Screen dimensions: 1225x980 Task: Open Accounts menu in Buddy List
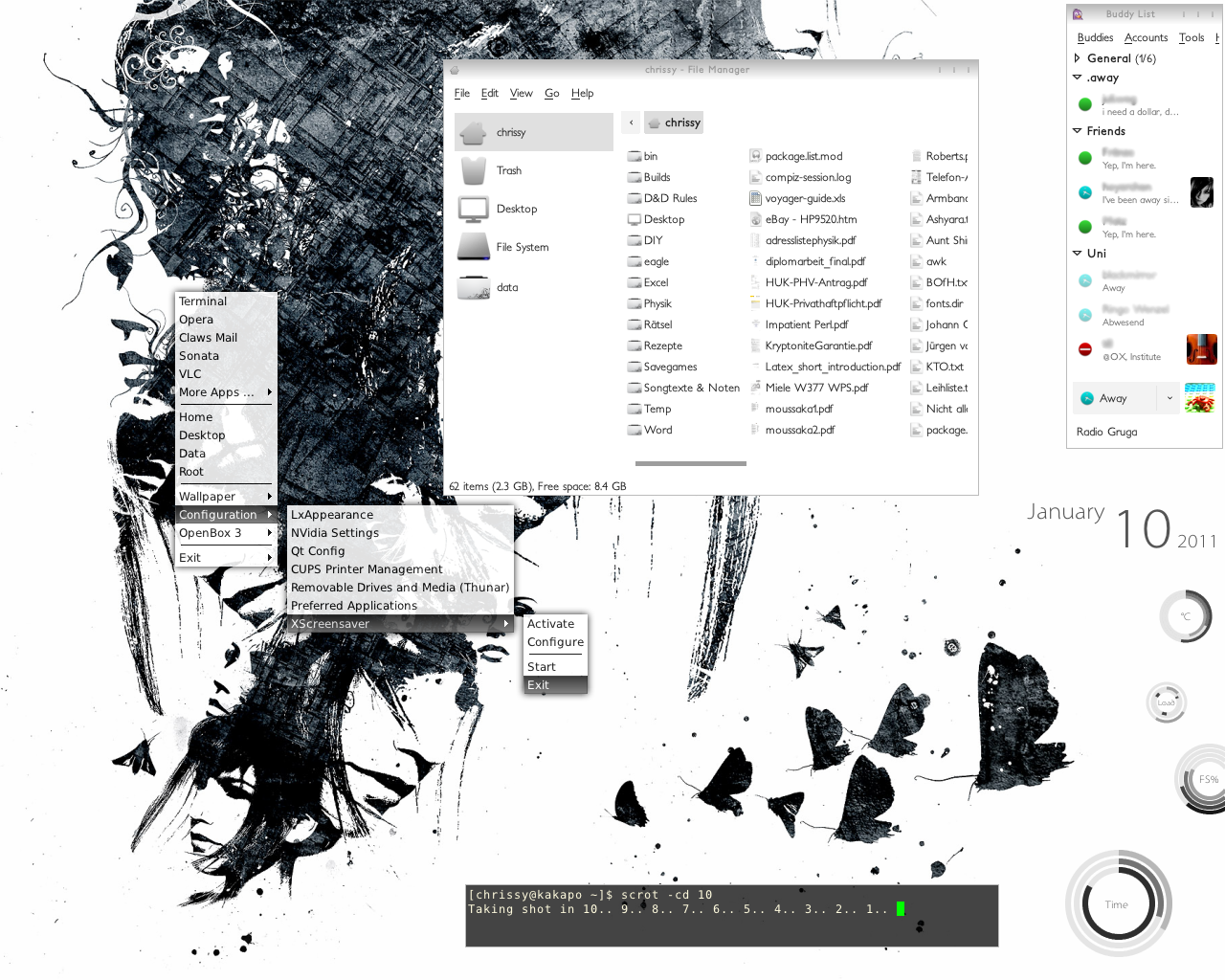[x=1147, y=37]
